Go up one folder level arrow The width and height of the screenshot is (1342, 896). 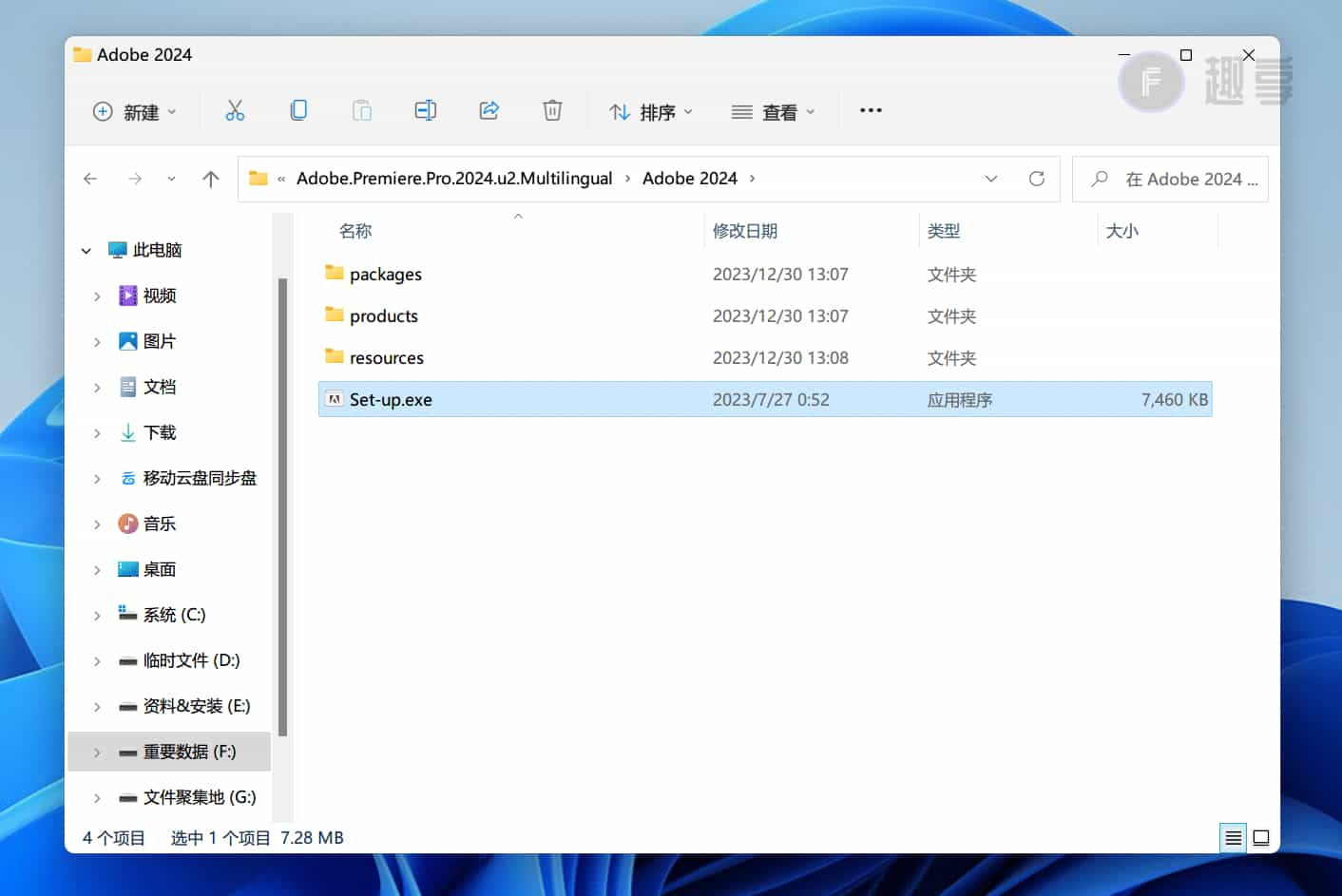point(211,179)
